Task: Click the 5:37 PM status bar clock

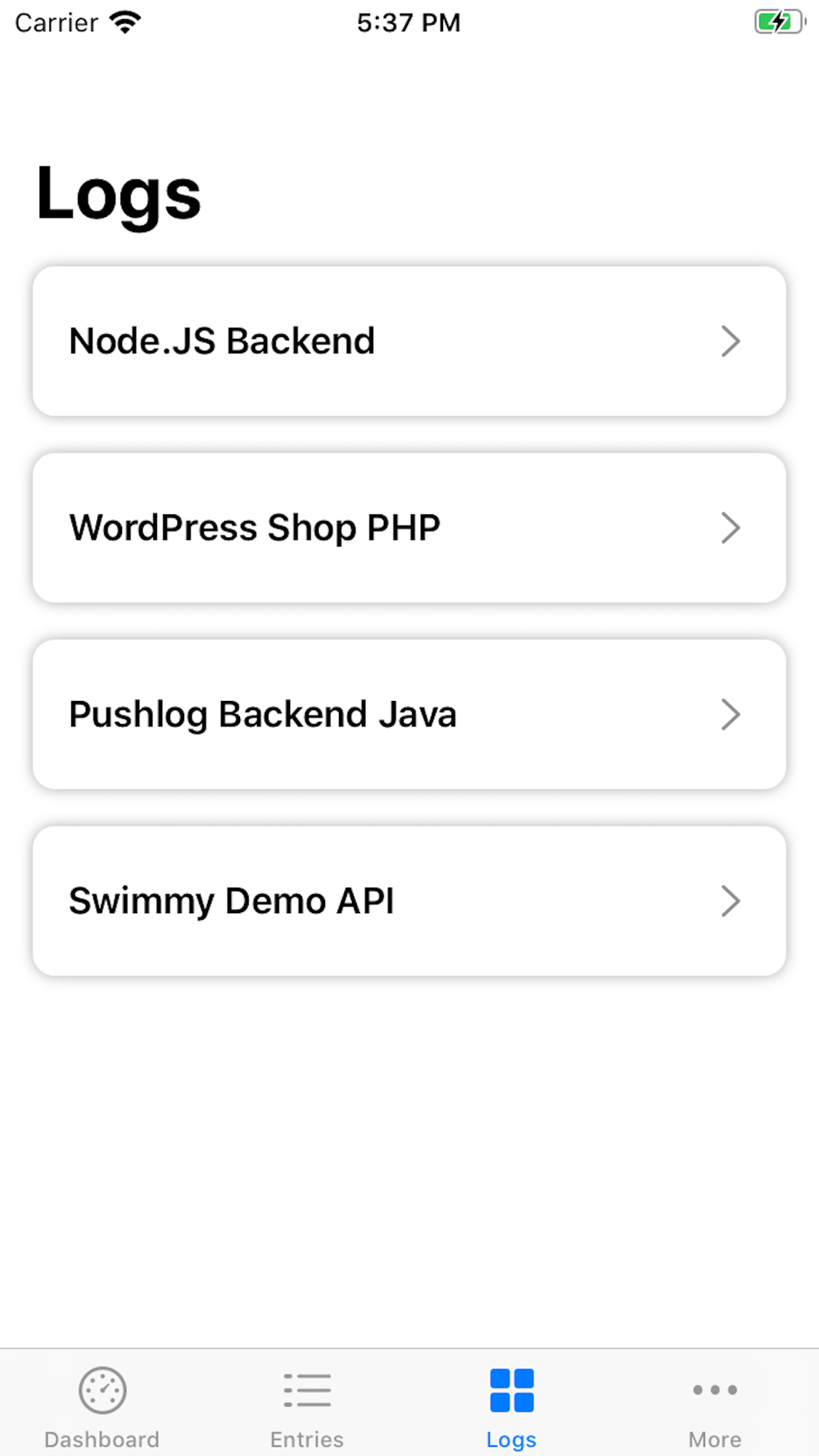Action: [x=409, y=22]
